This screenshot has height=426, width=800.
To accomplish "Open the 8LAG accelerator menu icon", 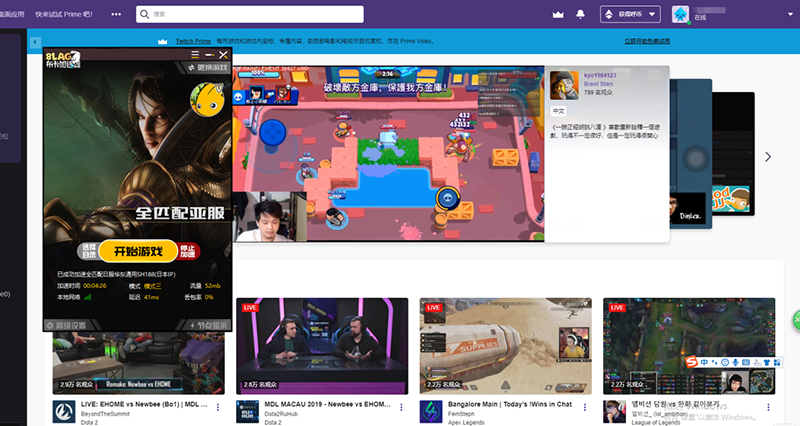I will click(x=195, y=55).
